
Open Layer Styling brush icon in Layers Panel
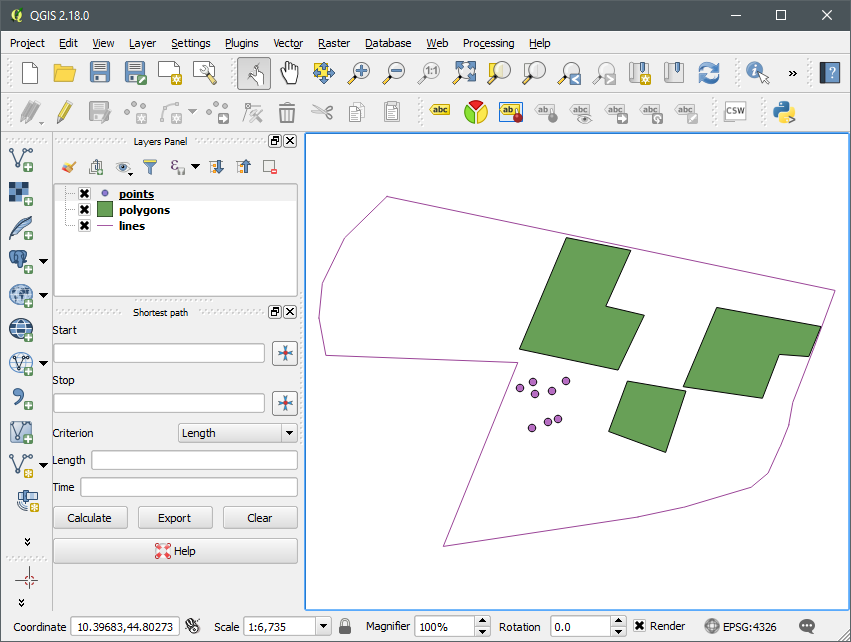[x=68, y=167]
